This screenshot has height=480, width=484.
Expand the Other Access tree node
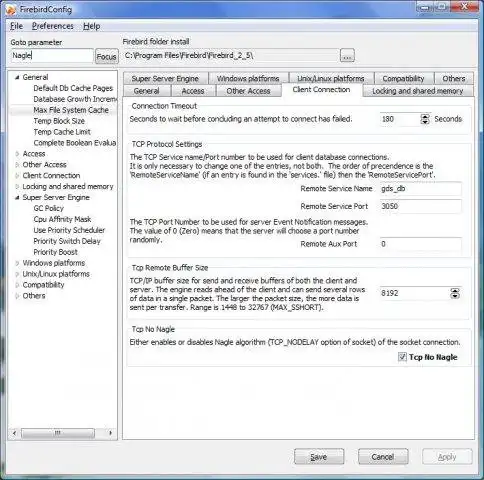[x=17, y=165]
